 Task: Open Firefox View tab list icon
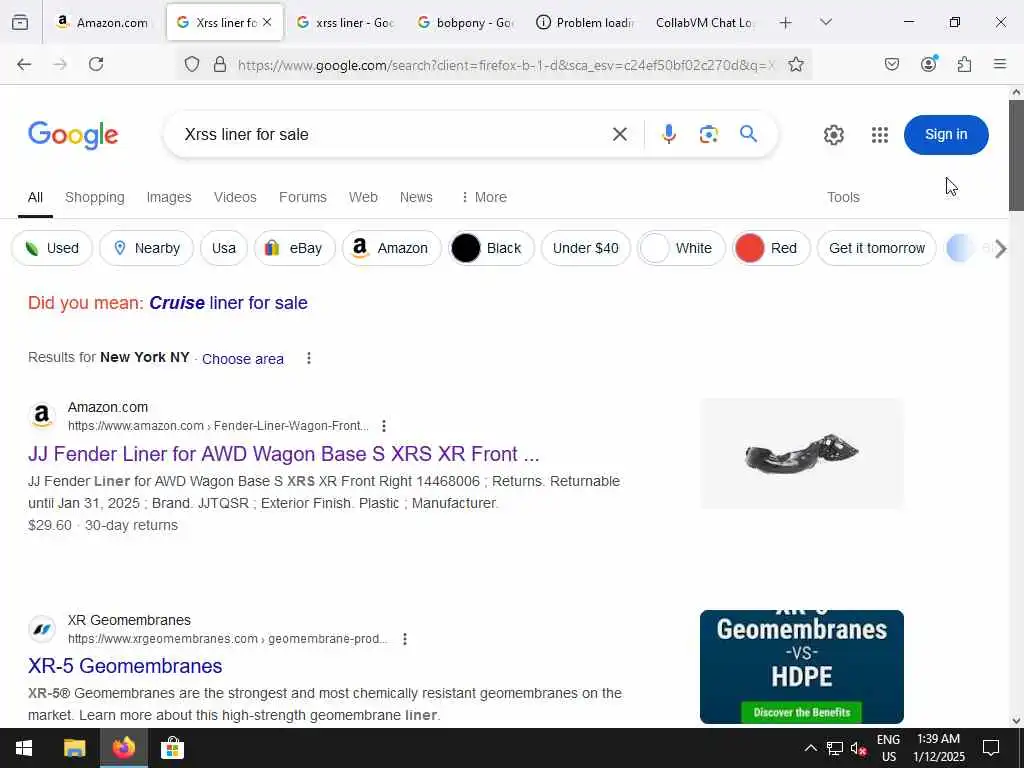coord(20,22)
